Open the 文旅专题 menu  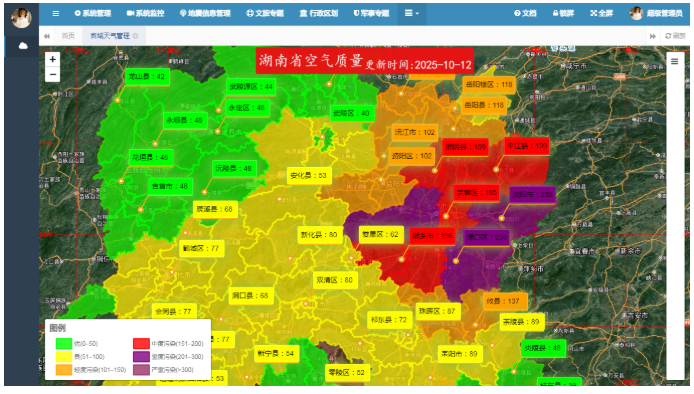click(x=265, y=13)
